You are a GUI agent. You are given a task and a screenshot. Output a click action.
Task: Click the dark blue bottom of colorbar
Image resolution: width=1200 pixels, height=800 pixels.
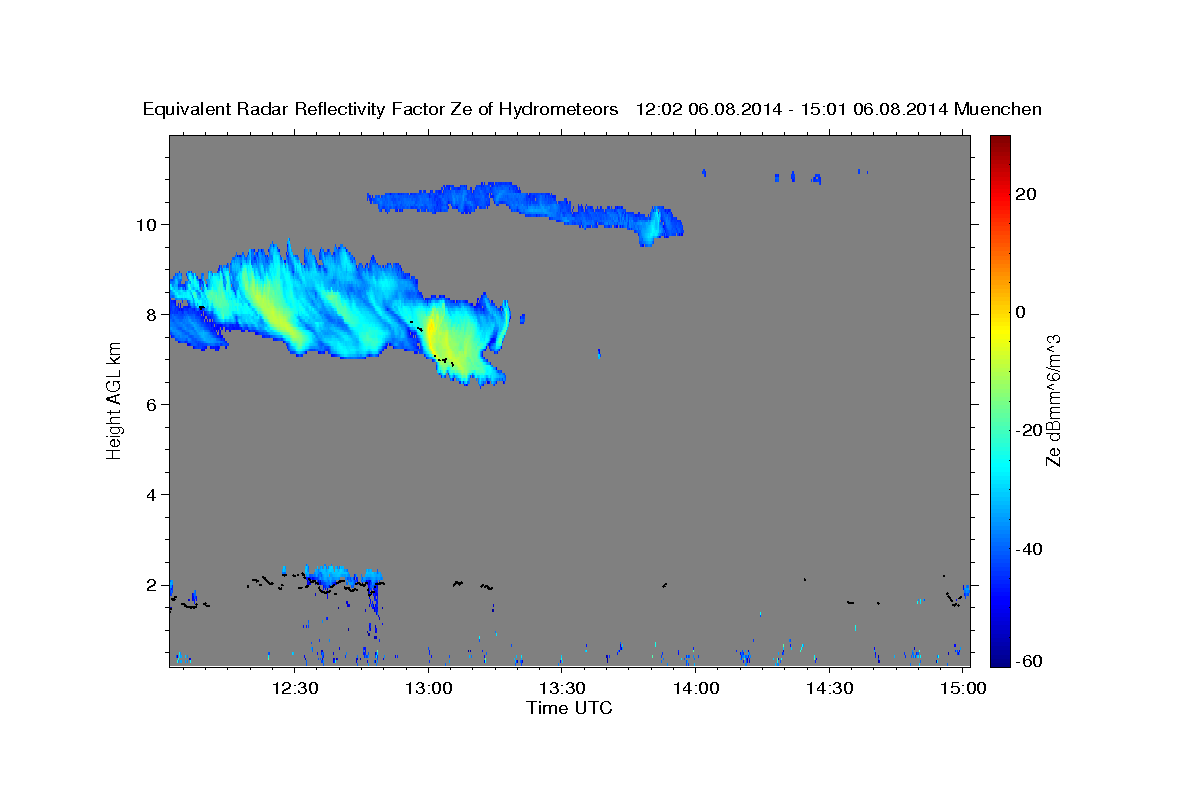point(999,650)
